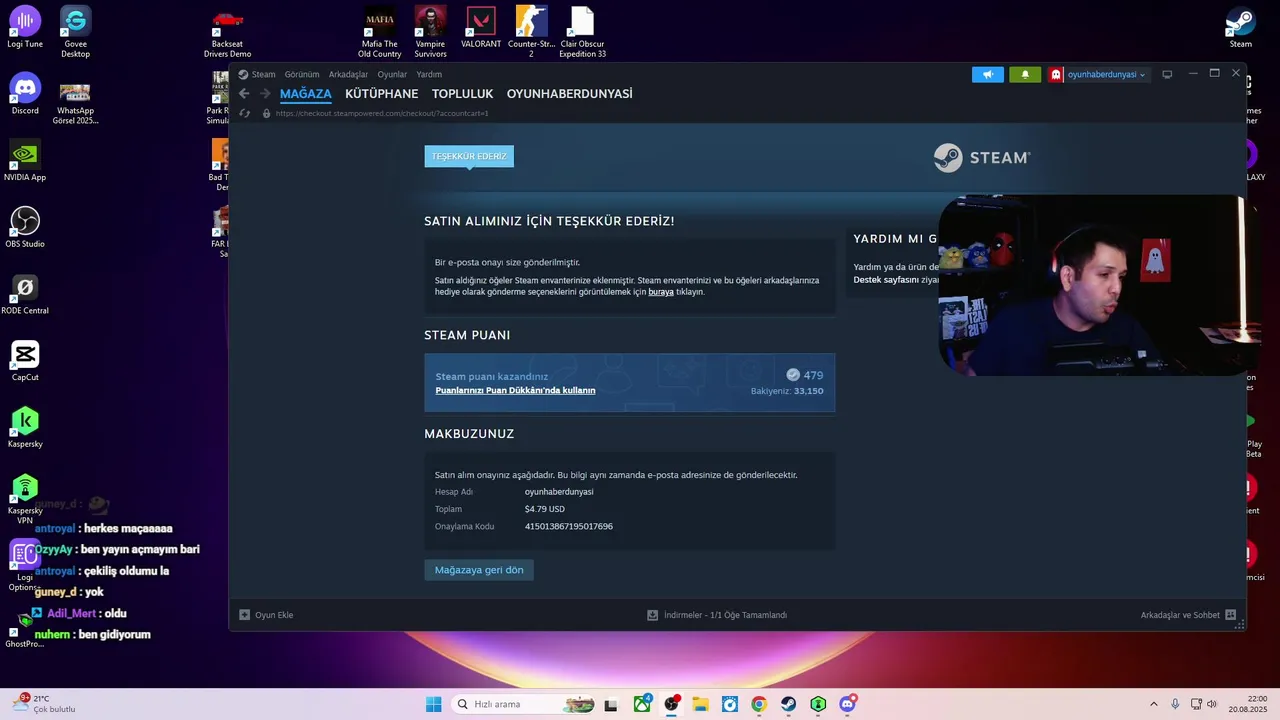Open Discord desktop shortcut
Image resolution: width=1280 pixels, height=720 pixels.
(25, 94)
